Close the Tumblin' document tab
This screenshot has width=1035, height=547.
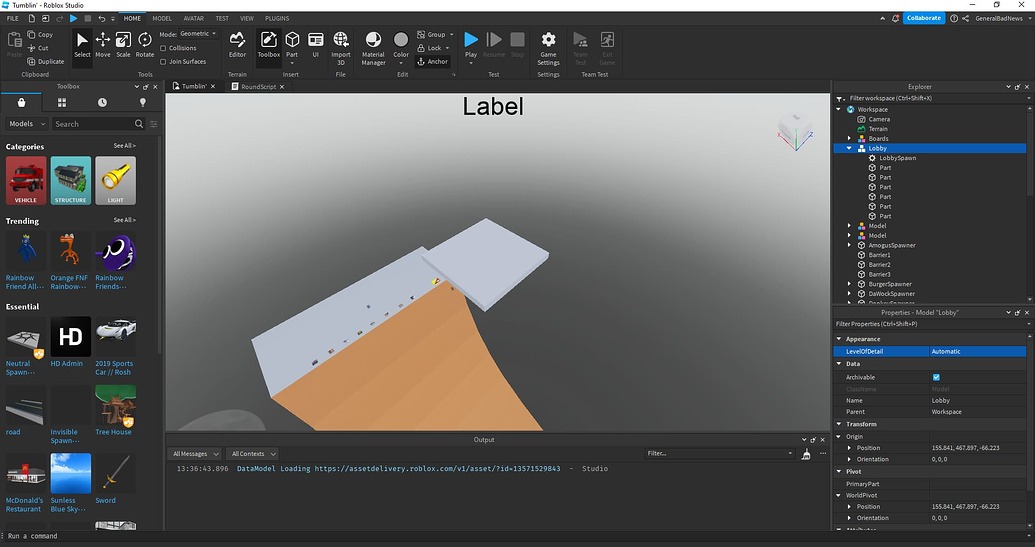(213, 86)
